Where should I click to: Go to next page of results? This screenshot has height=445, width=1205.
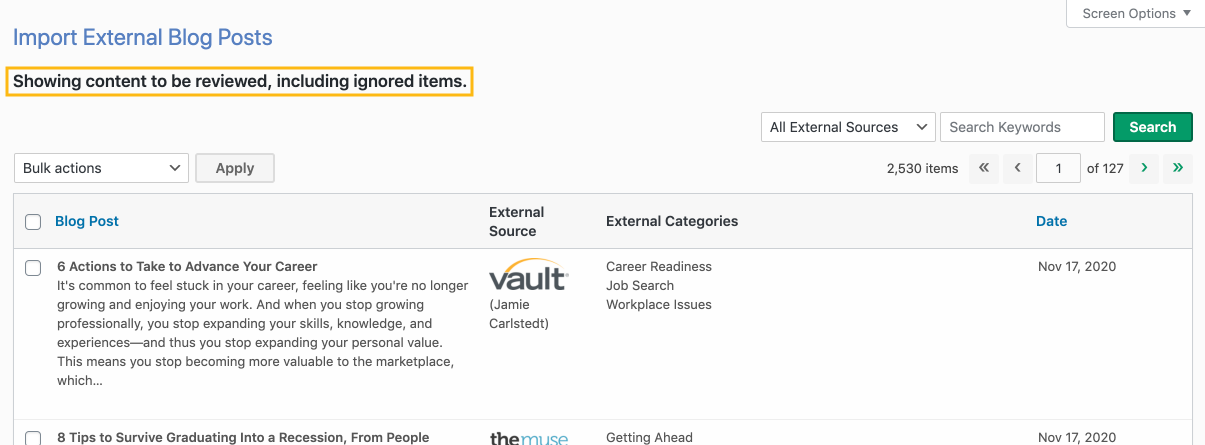pyautogui.click(x=1144, y=168)
